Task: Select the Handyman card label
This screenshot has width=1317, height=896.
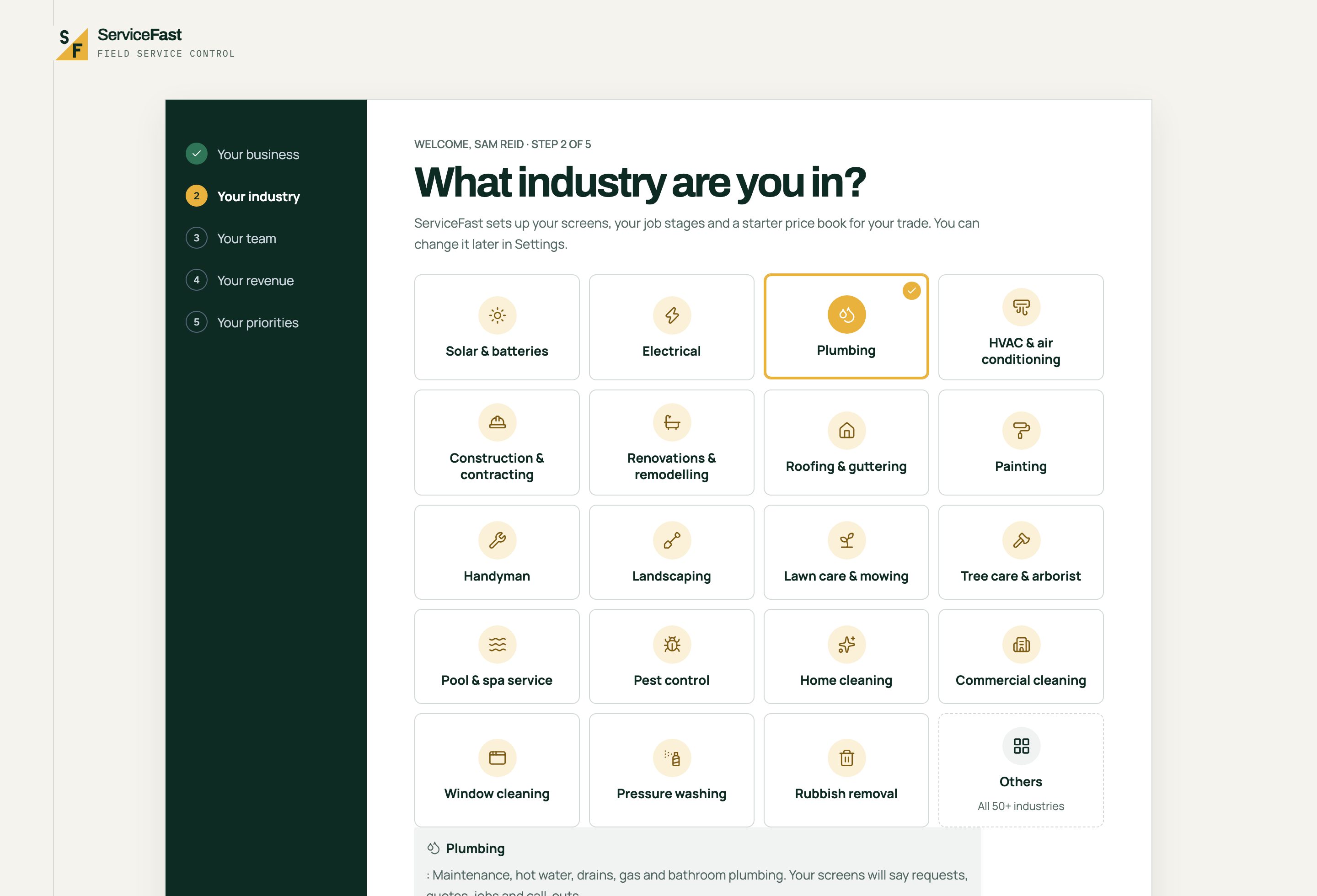Action: pyautogui.click(x=497, y=576)
